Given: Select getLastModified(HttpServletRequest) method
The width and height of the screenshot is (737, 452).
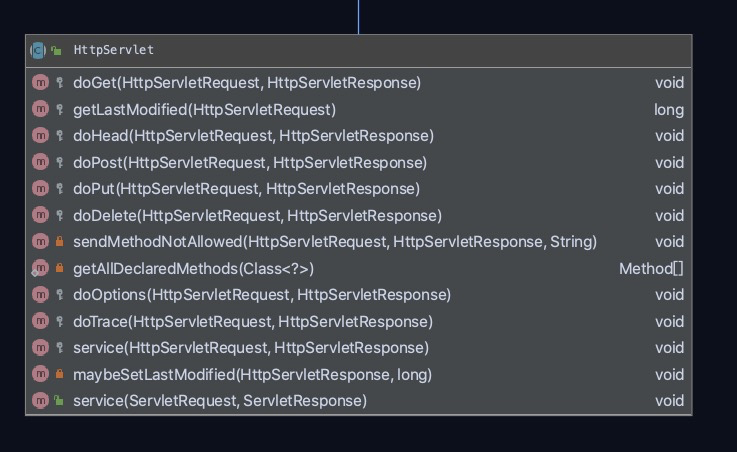Looking at the screenshot, I should (x=204, y=110).
